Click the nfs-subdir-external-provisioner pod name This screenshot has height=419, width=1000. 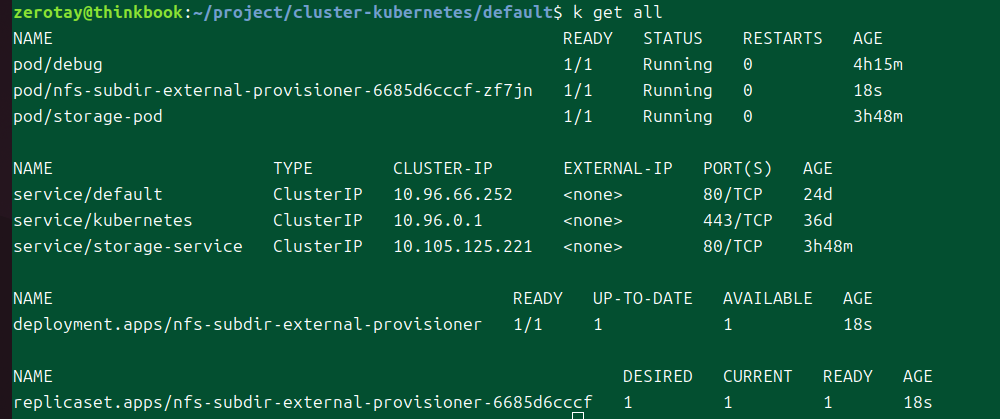point(273,90)
